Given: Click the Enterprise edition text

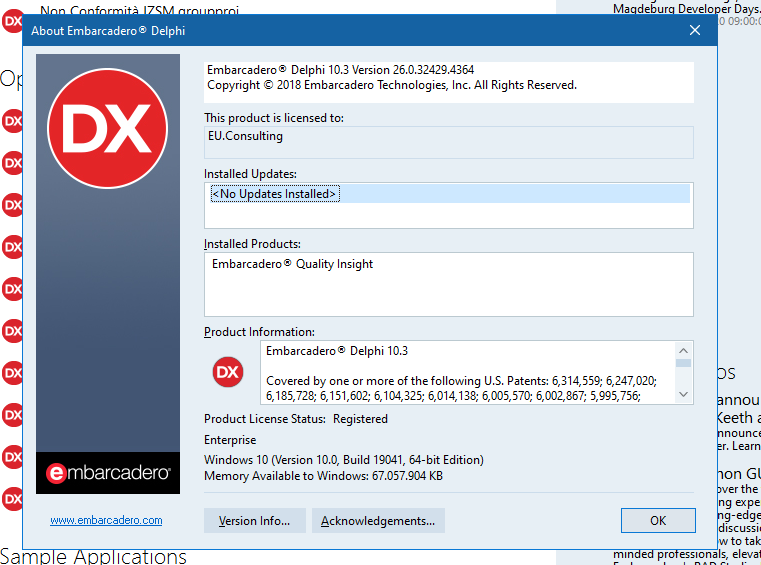Looking at the screenshot, I should (230, 440).
